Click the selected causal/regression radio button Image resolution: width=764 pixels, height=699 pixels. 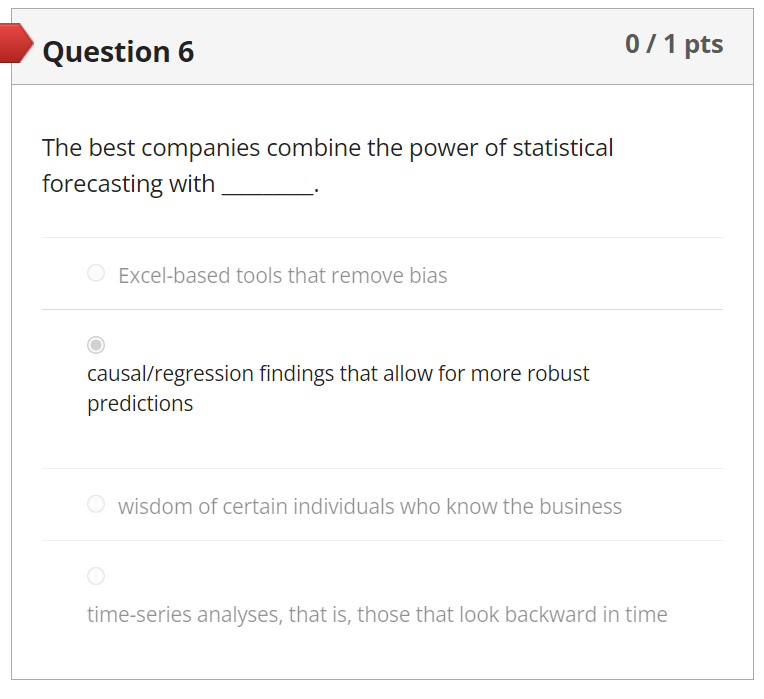[96, 345]
